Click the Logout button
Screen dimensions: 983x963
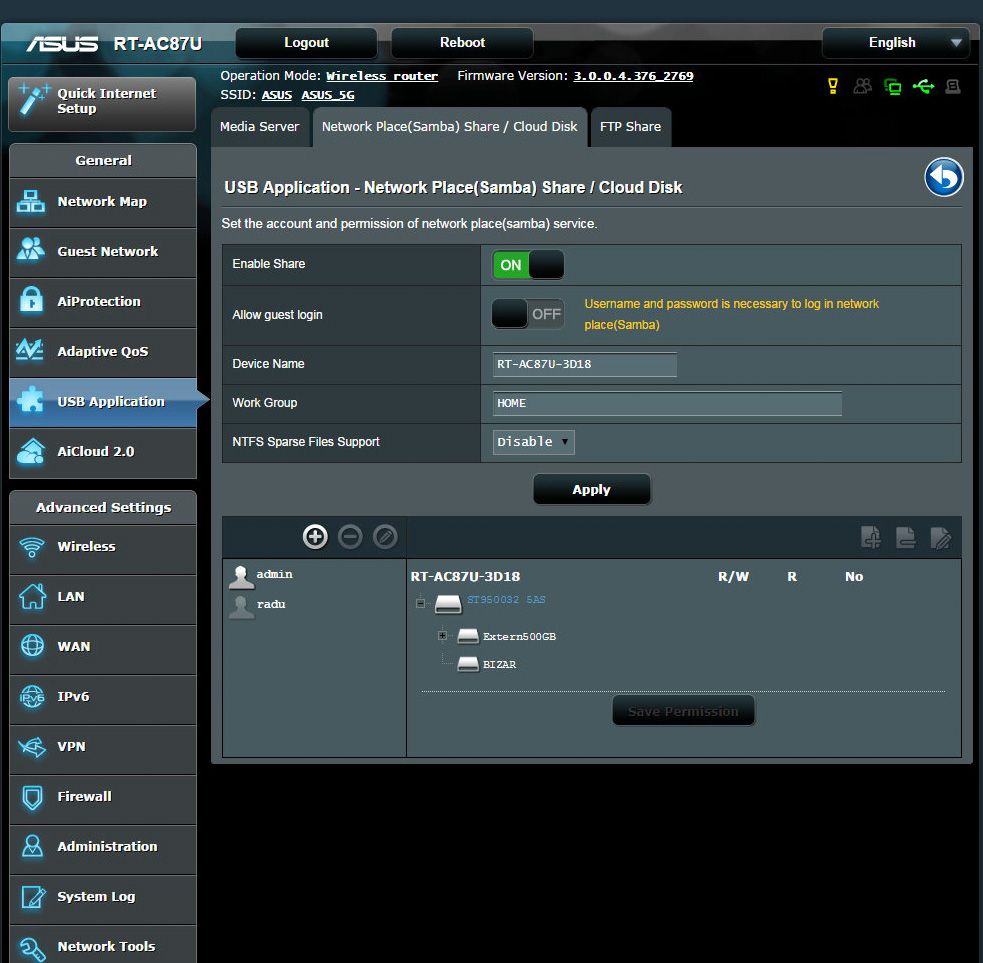point(306,43)
